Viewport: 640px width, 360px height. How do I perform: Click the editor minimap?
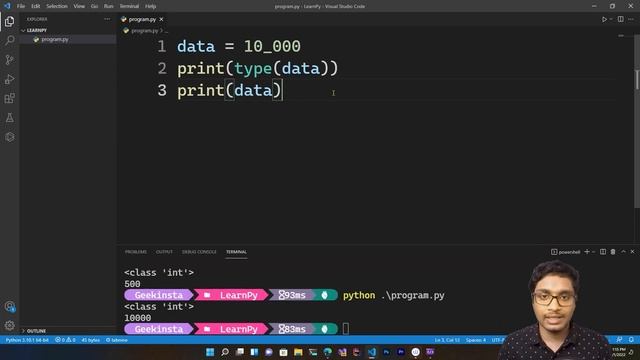point(621,36)
